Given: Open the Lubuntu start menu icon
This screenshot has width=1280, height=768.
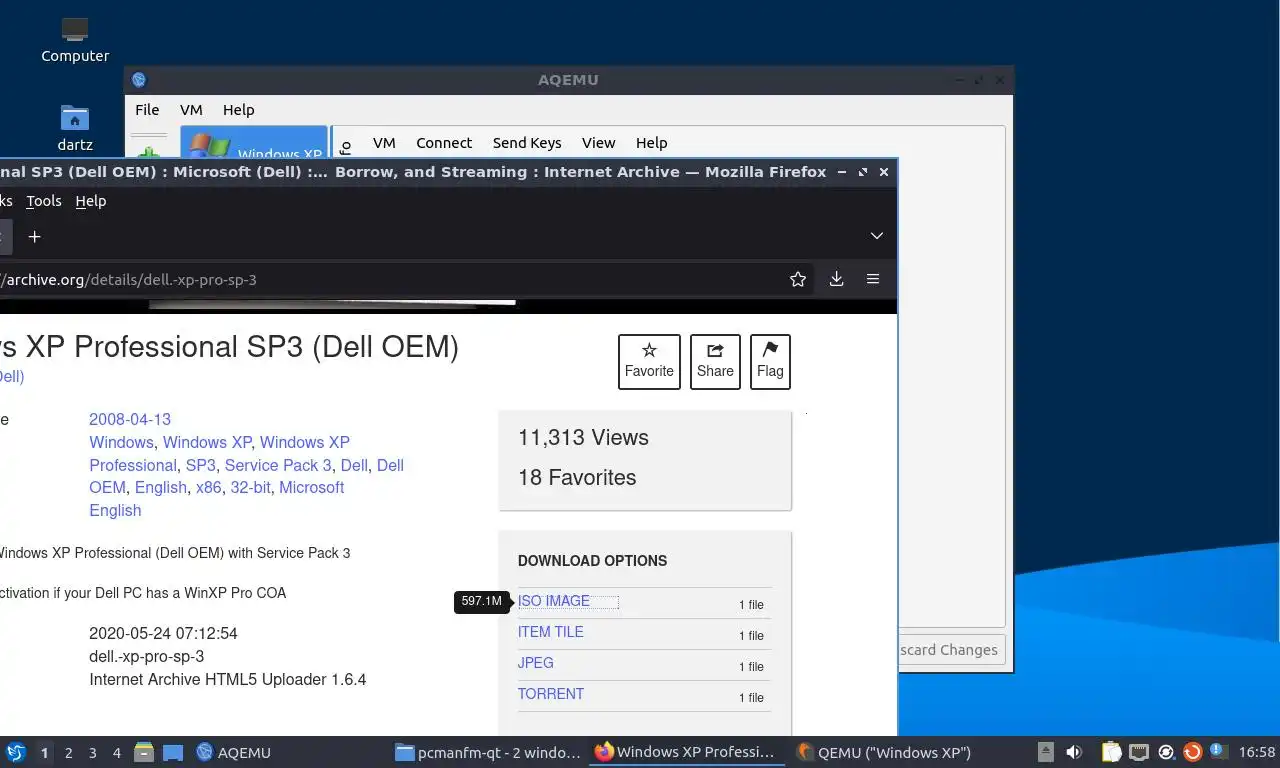Looking at the screenshot, I should point(16,752).
